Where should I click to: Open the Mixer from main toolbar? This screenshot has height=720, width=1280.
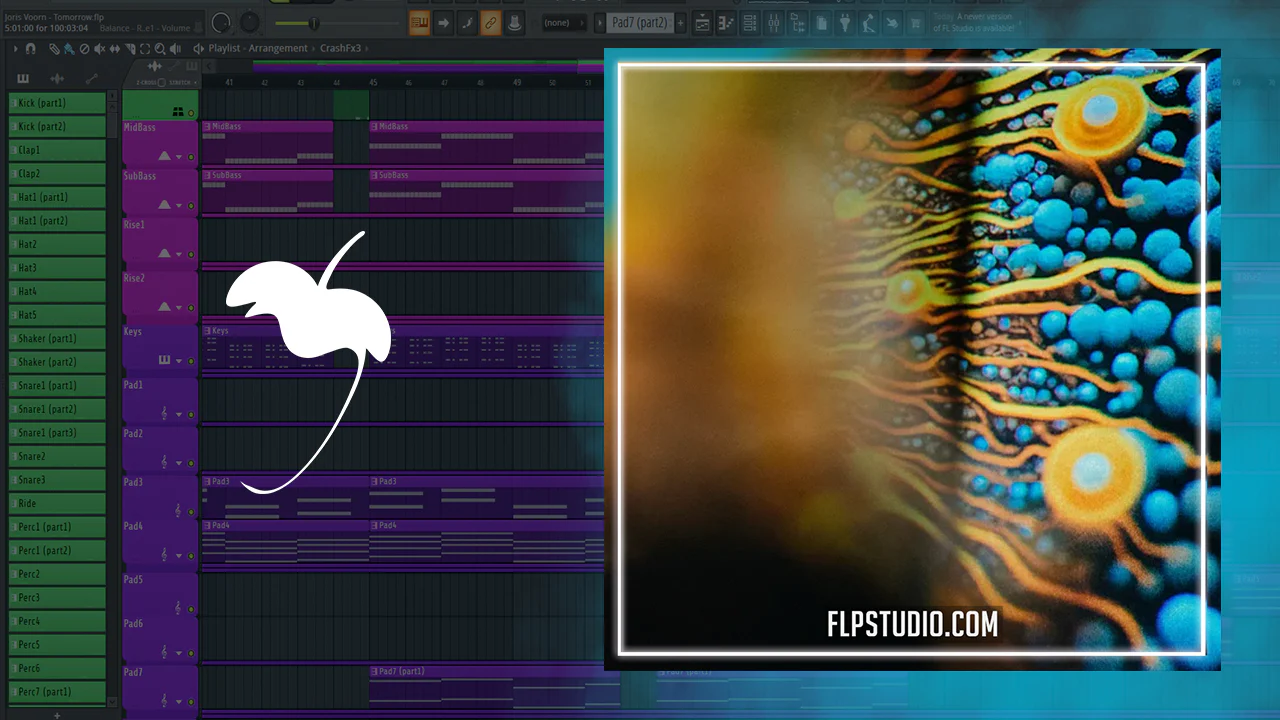tap(774, 23)
